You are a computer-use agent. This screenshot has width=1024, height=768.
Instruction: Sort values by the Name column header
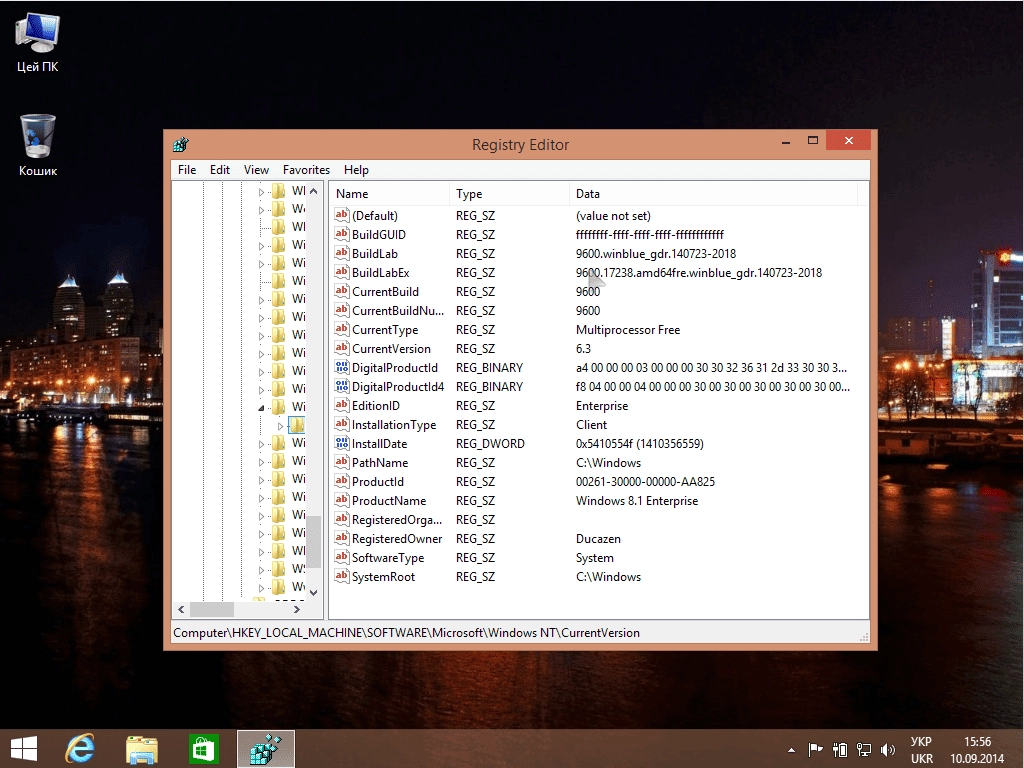coord(389,194)
